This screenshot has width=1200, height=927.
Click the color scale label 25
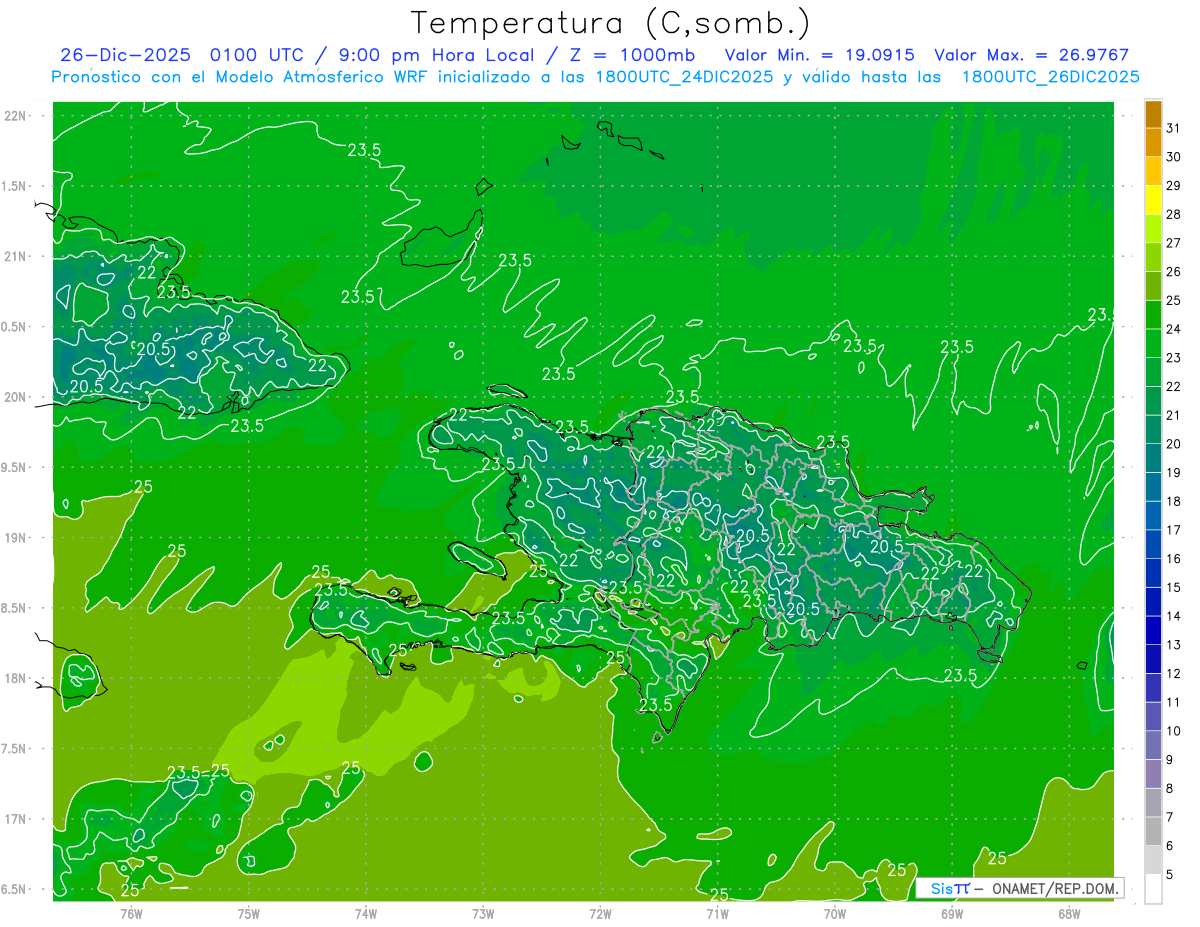(1174, 300)
